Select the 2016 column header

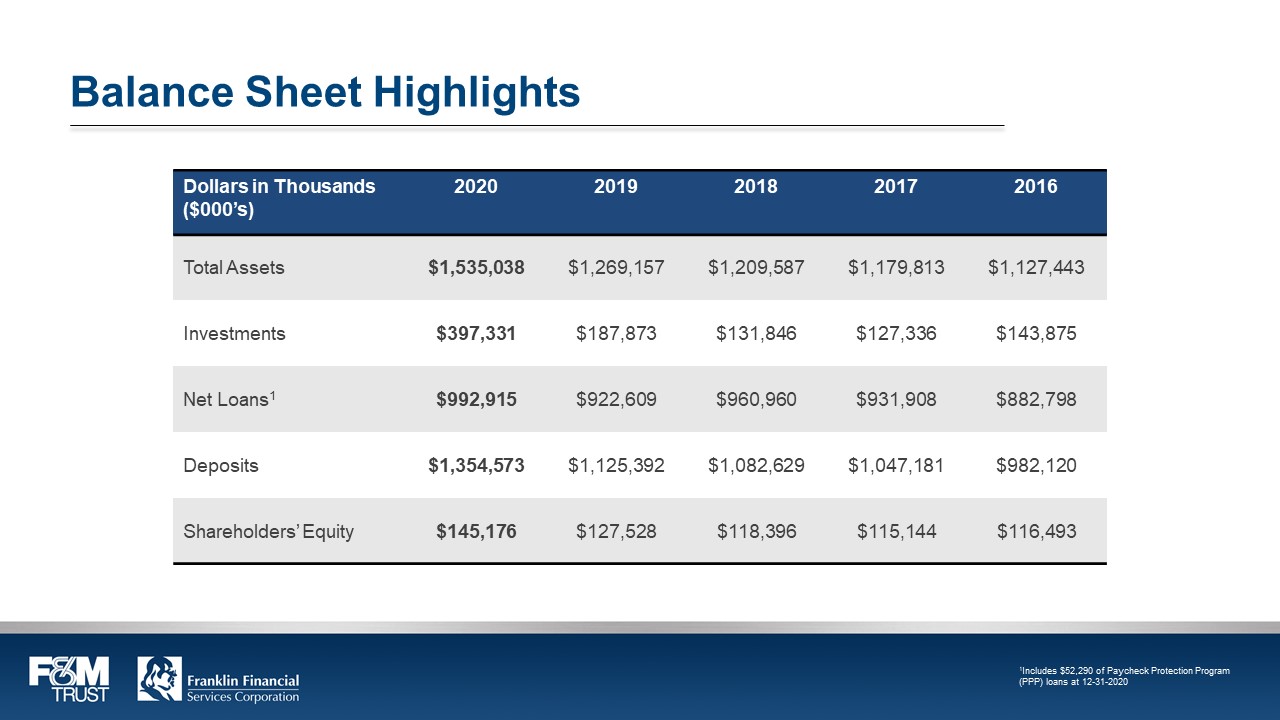[x=1036, y=187]
